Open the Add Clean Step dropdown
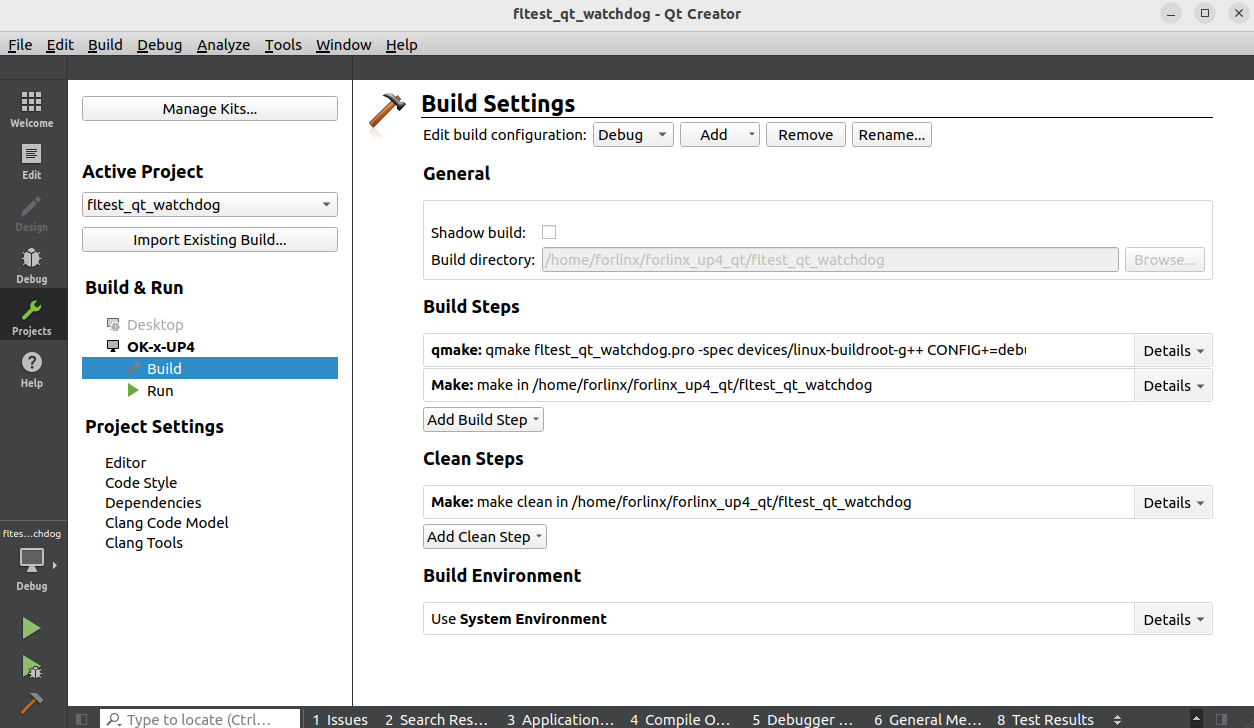Screen dimensions: 1254x728 (485, 537)
